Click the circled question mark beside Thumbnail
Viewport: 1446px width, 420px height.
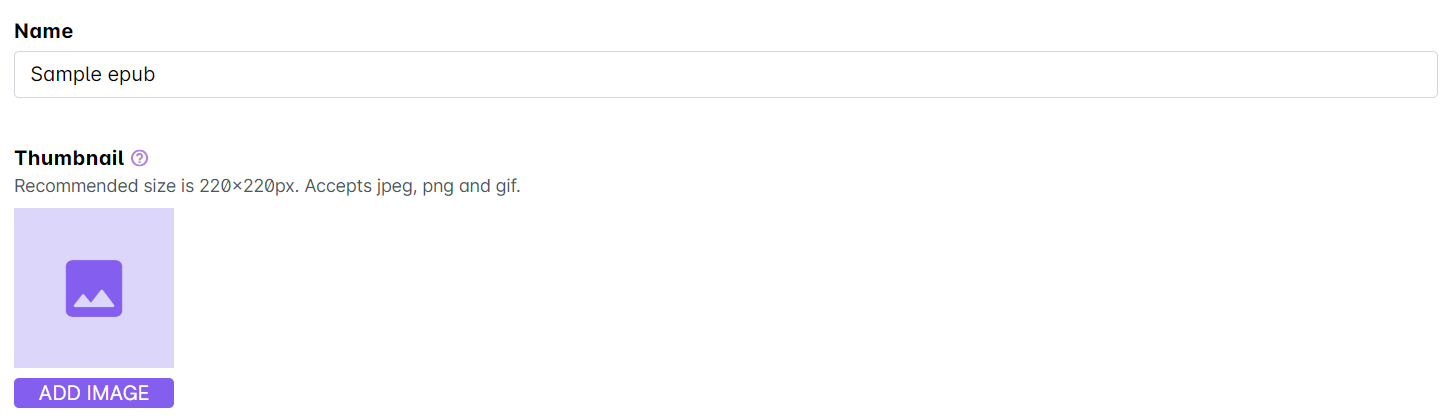[140, 158]
